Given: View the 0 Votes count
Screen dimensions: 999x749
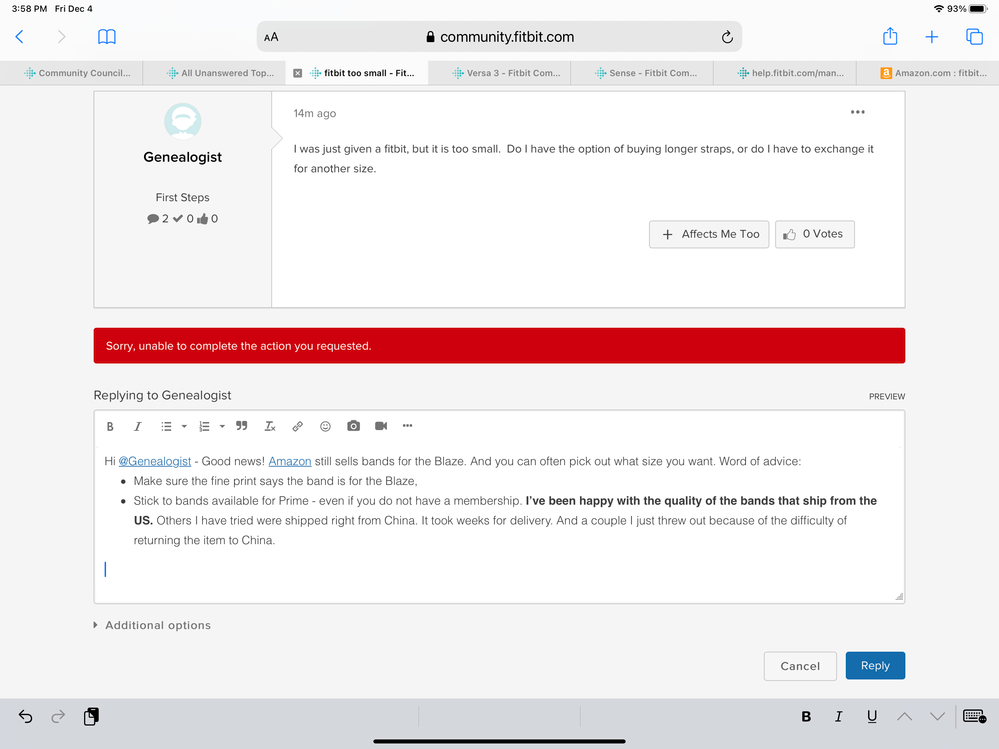Looking at the screenshot, I should 823,234.
